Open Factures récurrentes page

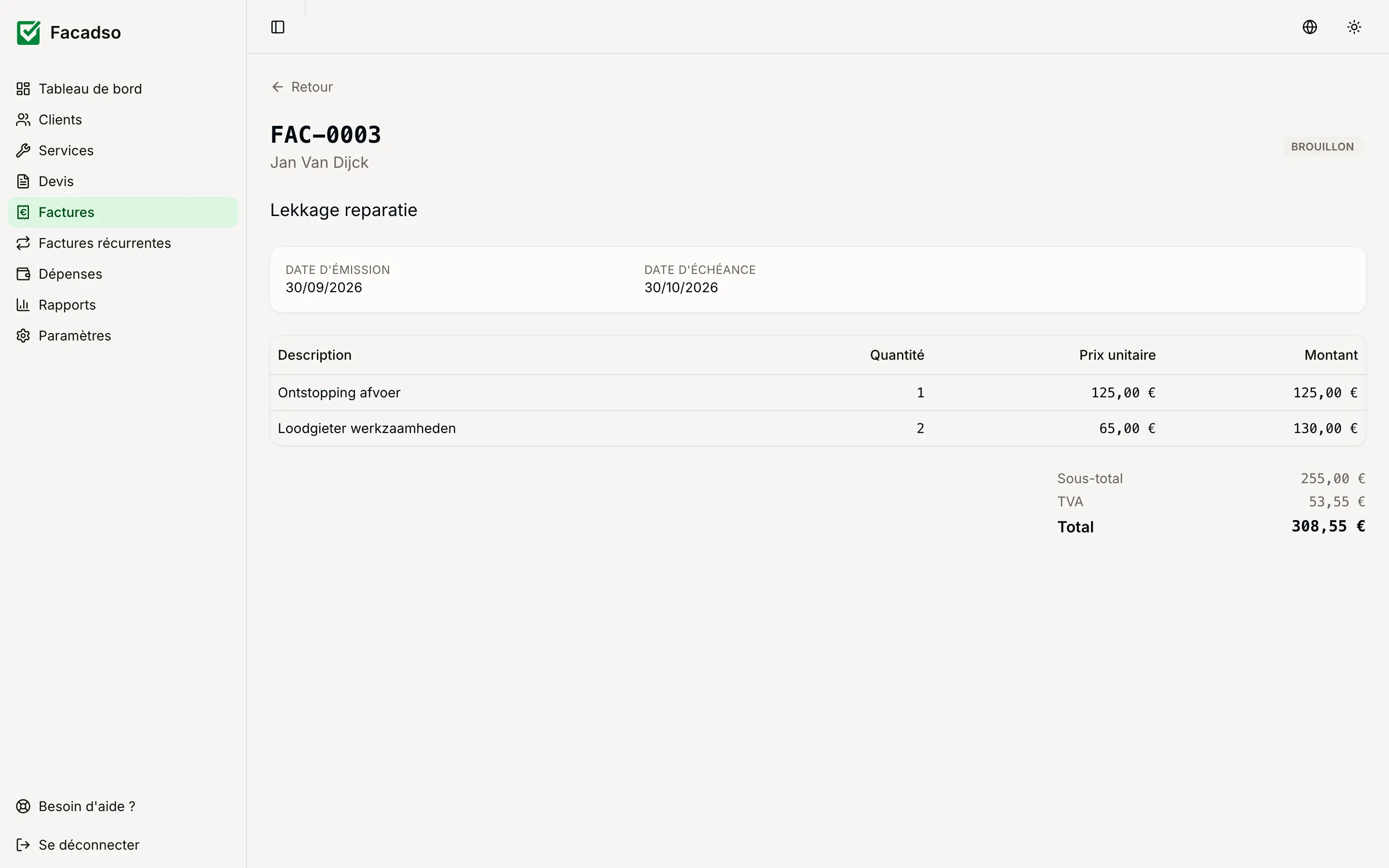click(x=123, y=244)
